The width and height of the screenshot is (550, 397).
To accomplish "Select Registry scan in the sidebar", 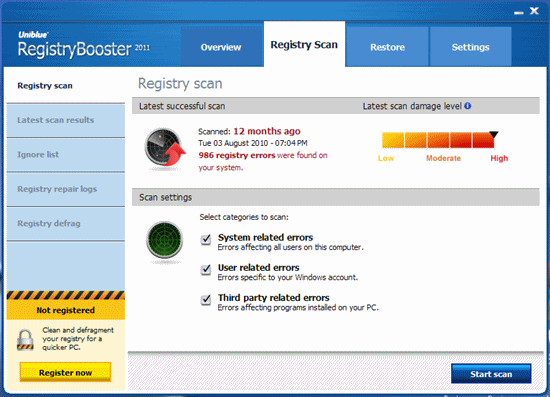I will click(x=66, y=86).
